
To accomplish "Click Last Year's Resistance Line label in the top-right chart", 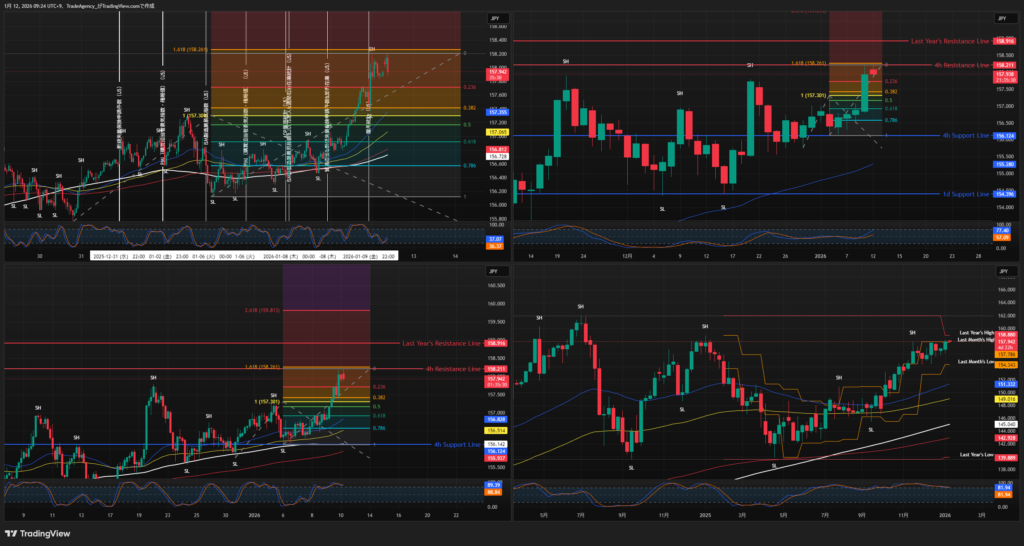I will click(950, 41).
